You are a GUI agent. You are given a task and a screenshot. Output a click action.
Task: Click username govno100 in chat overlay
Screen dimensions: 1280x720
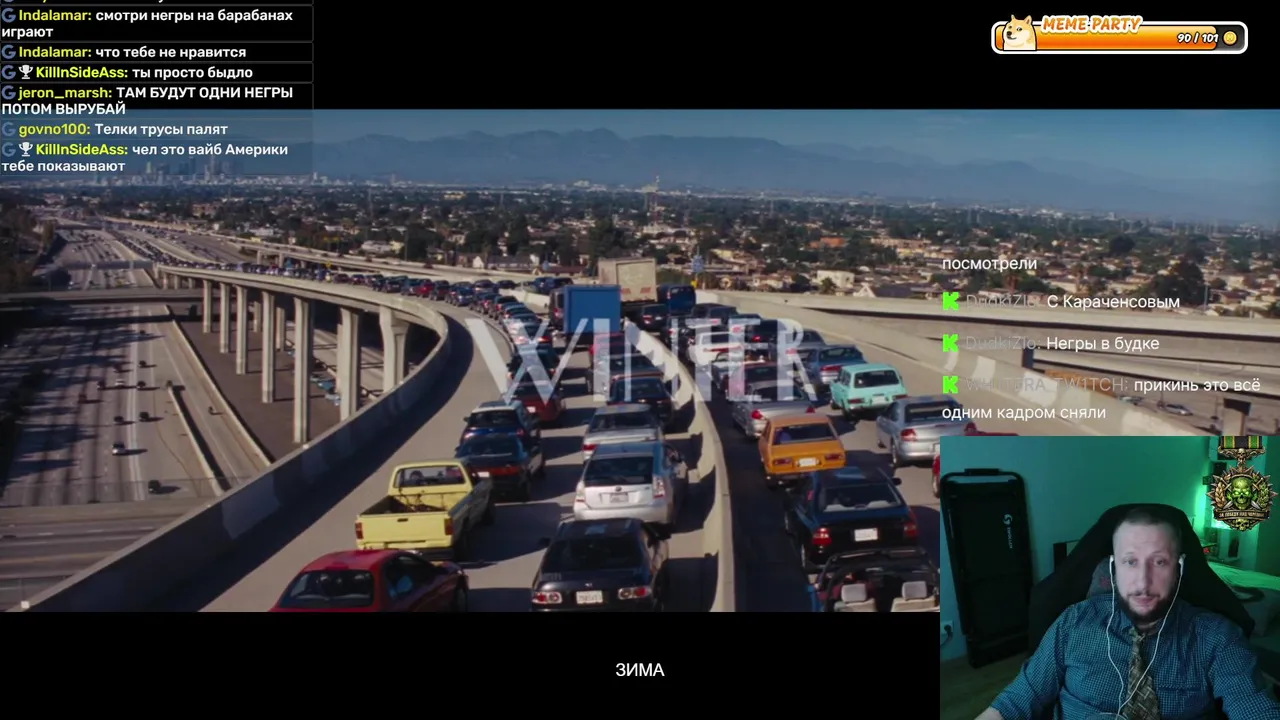point(54,130)
